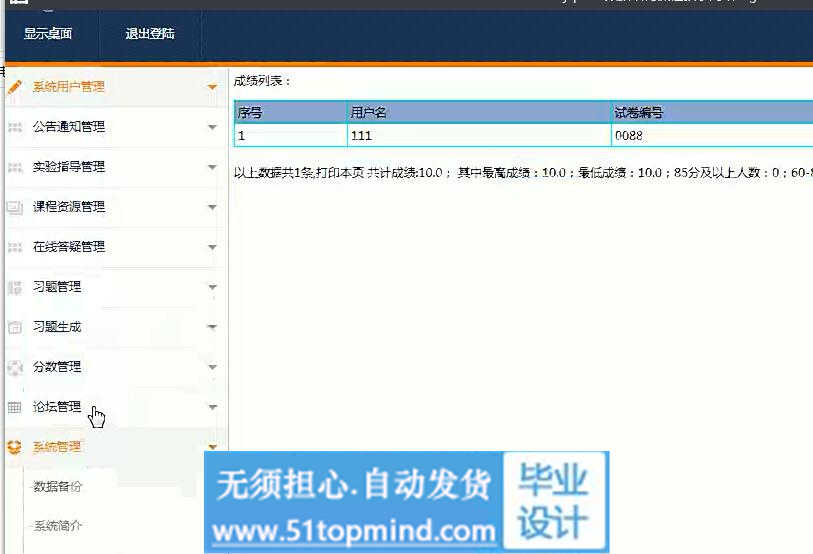Click the 用户名 column header
813x554 pixels.
[x=368, y=113]
